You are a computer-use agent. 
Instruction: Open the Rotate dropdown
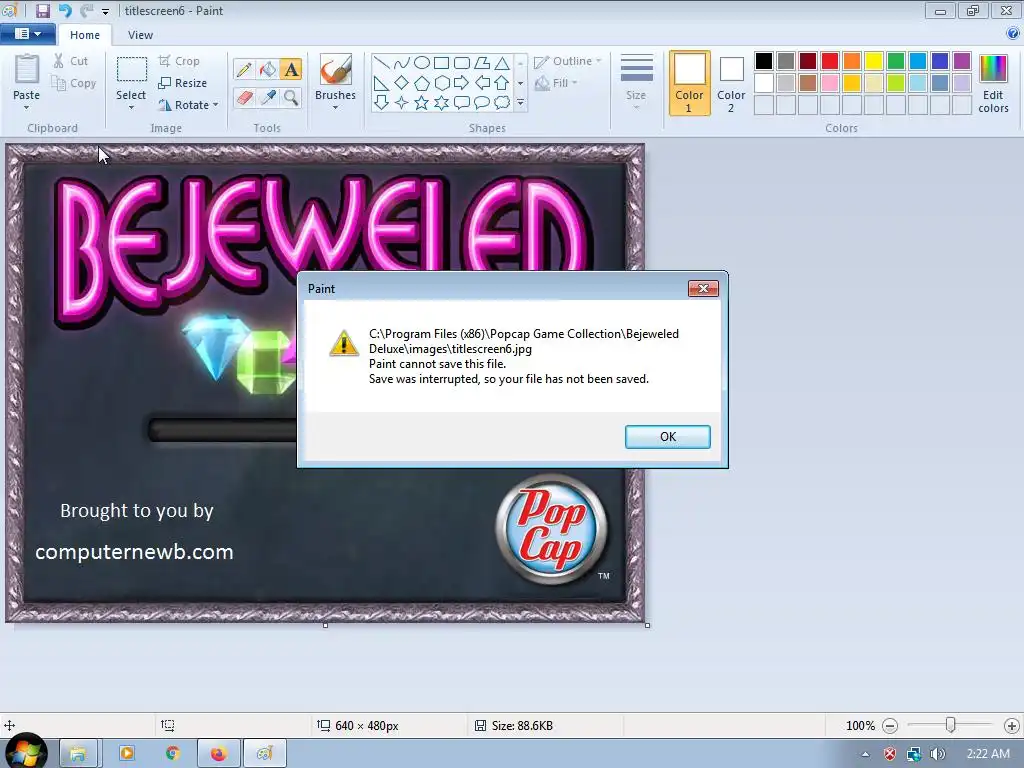188,105
